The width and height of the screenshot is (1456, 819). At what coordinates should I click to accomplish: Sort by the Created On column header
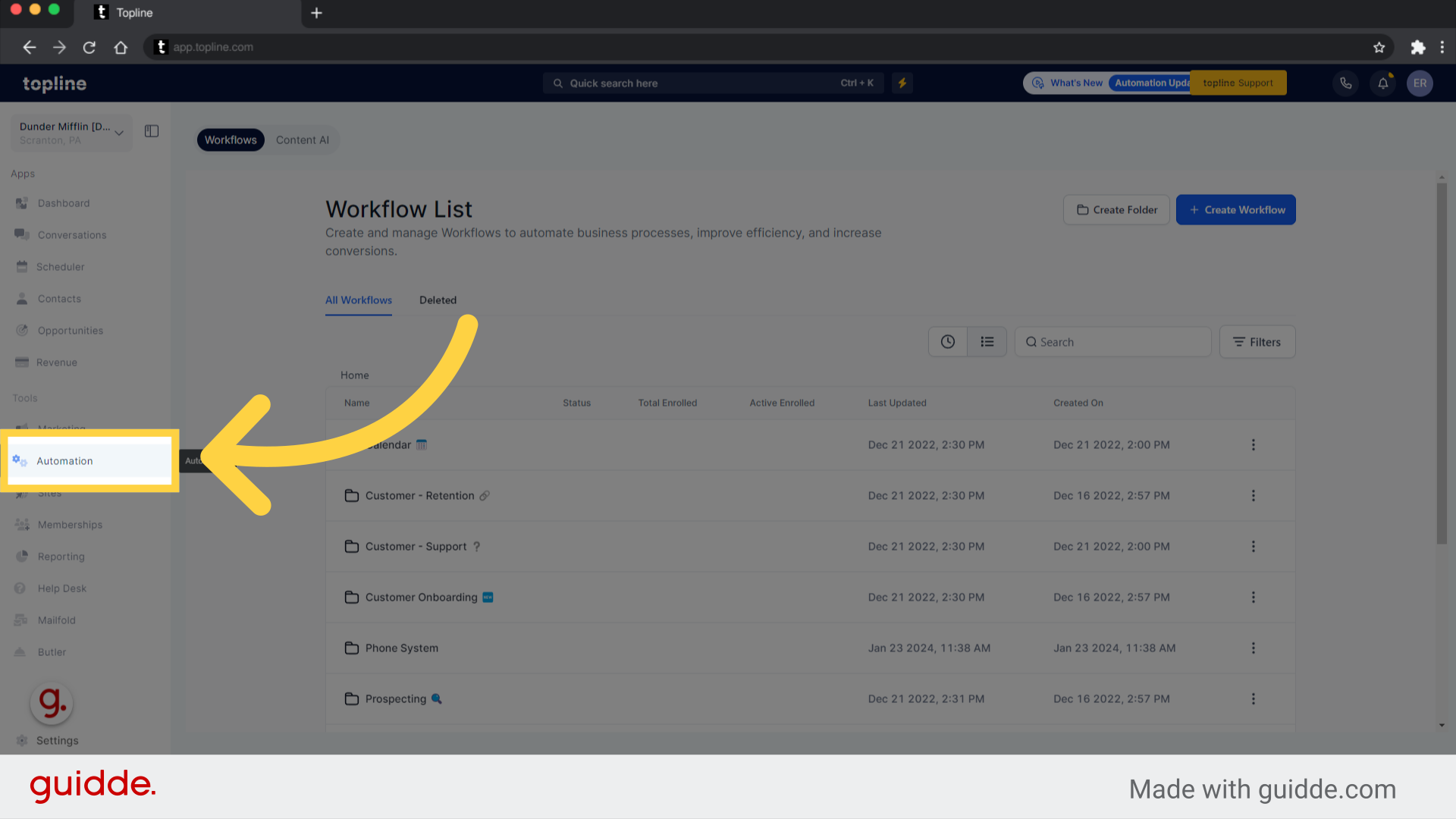click(1078, 403)
